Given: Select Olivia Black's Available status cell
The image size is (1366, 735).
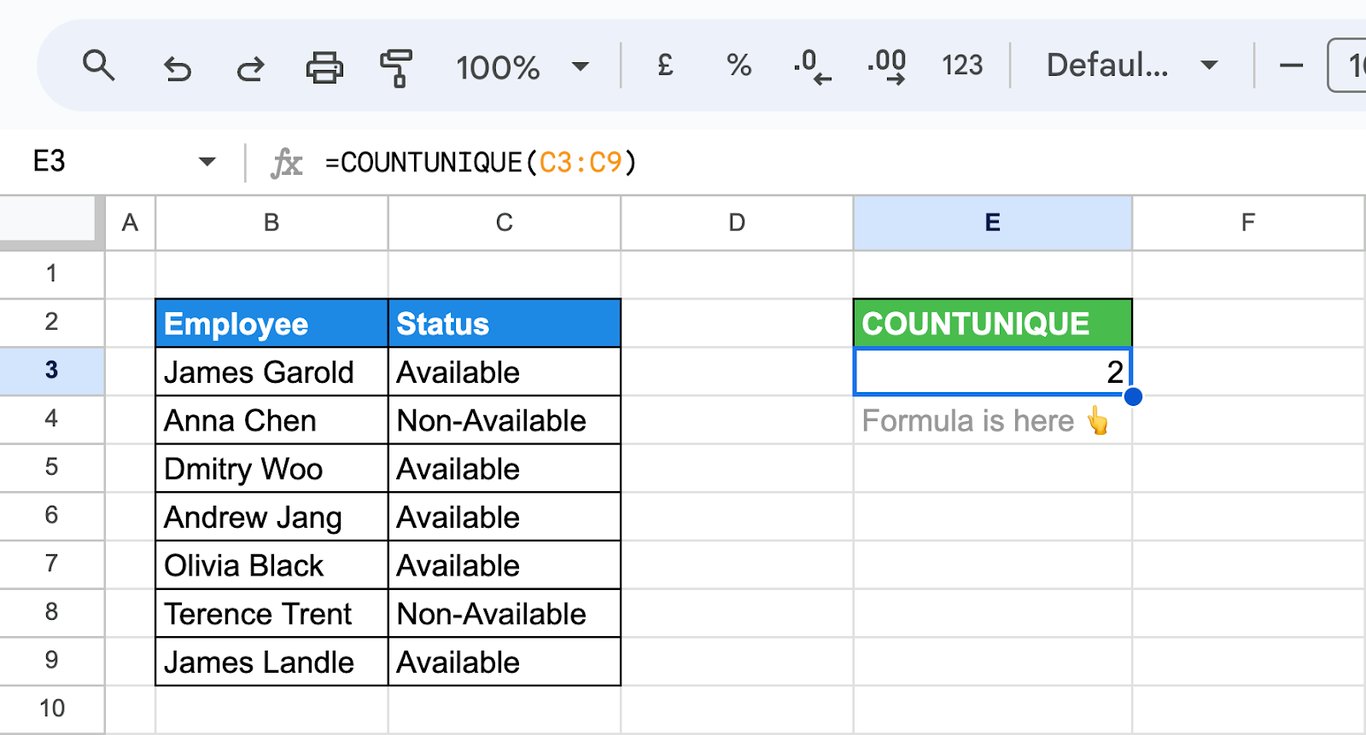Looking at the screenshot, I should point(504,565).
